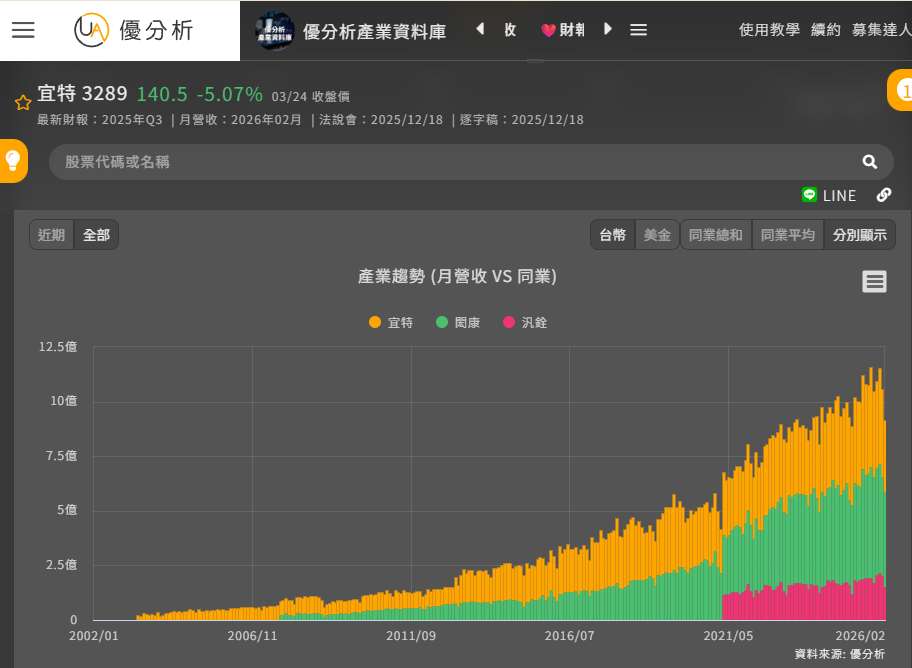Switch to the 同業總和 view

coord(716,235)
